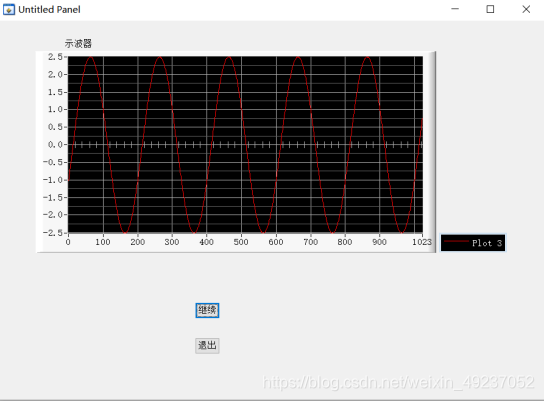Image resolution: width=544 pixels, height=401 pixels.
Task: Click the 0.0 y-axis label
Action: tap(55, 145)
